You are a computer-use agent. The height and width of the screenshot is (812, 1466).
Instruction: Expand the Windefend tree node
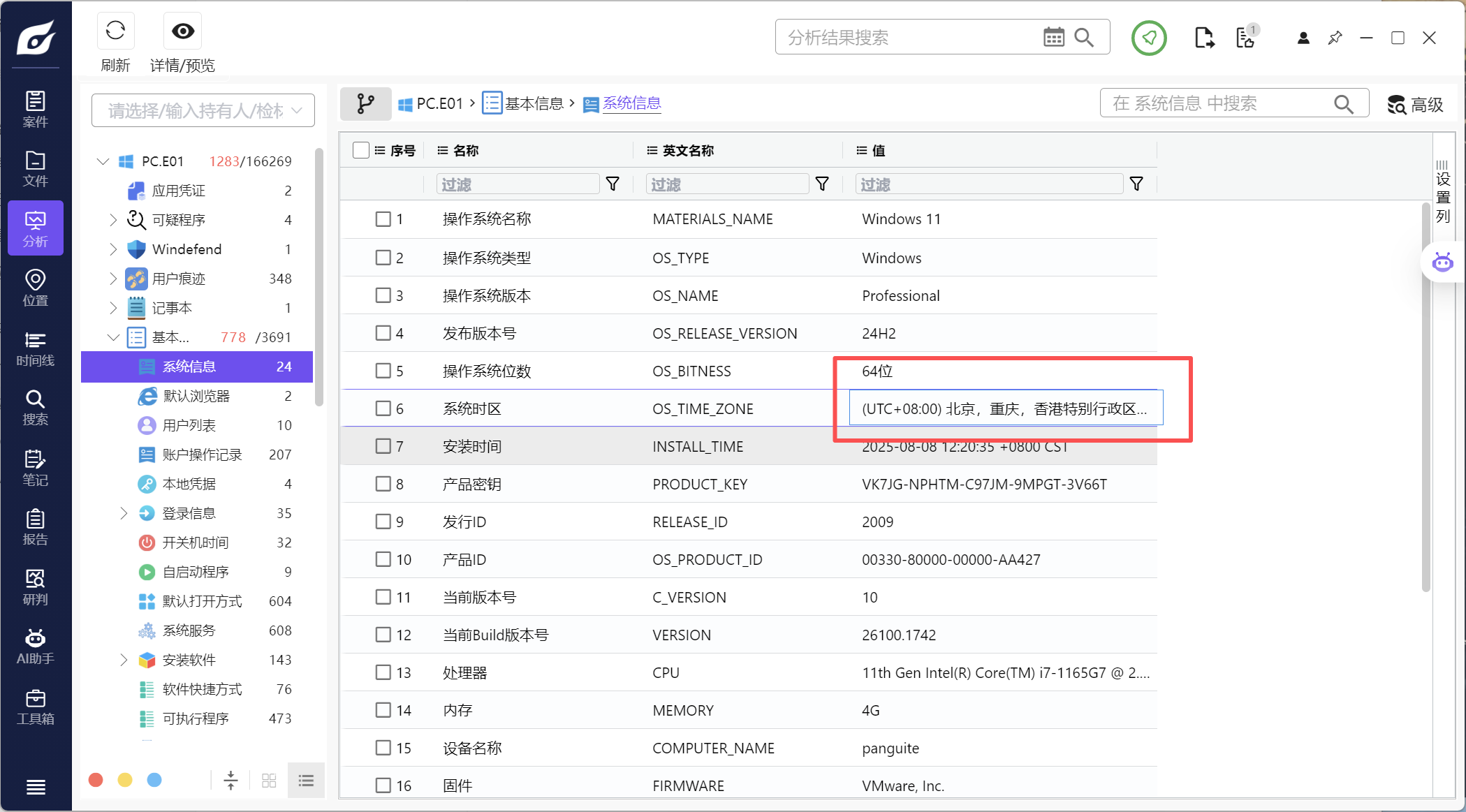tap(113, 249)
